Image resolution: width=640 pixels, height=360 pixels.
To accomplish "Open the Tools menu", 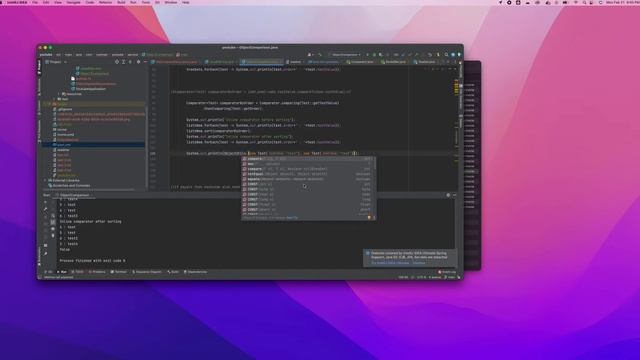I will [146, 2].
